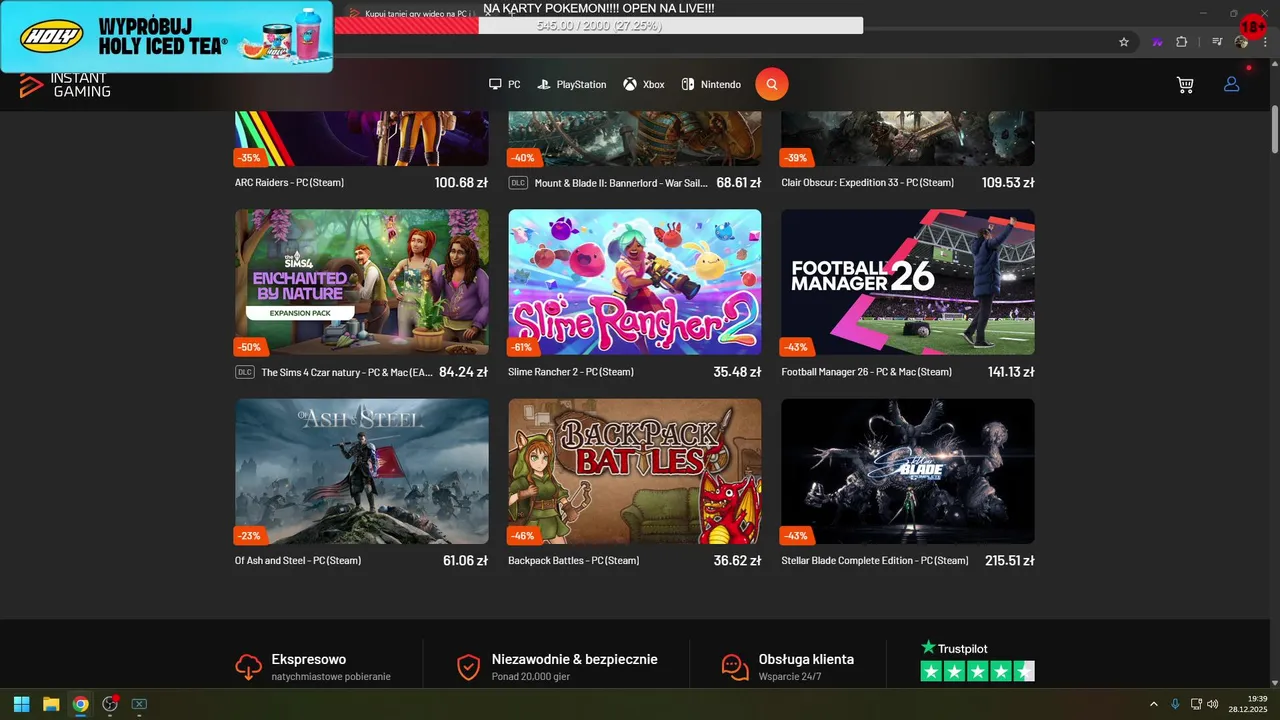1280x720 pixels.
Task: Open the Windows Start menu
Action: [21, 704]
